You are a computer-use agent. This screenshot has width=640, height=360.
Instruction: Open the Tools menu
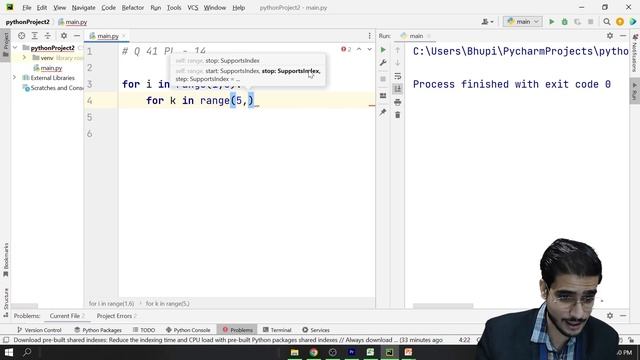tap(174, 7)
